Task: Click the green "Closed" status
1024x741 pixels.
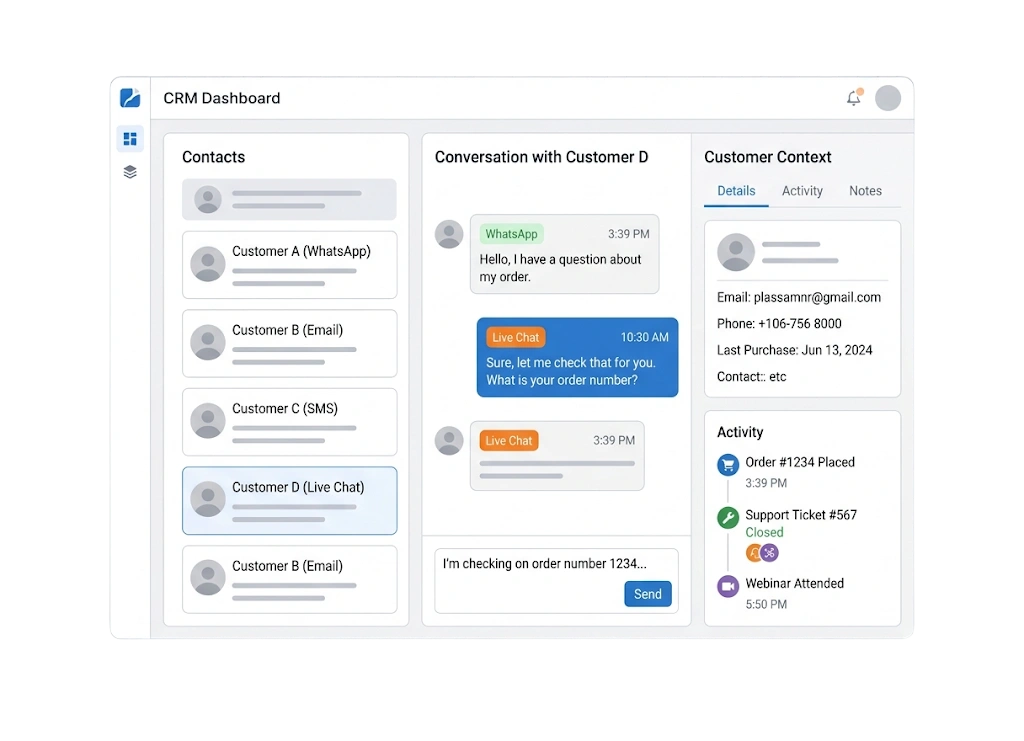Action: pos(764,532)
